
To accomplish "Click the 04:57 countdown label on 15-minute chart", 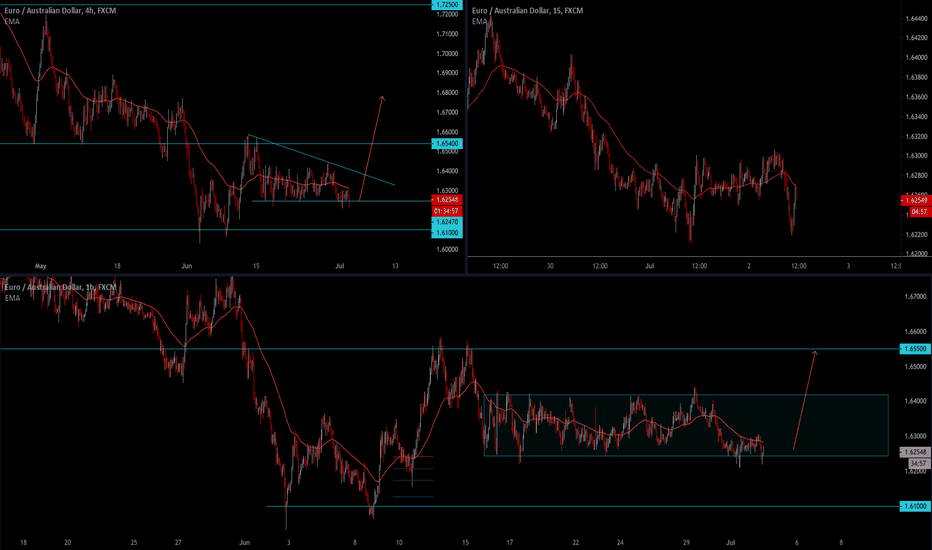I will point(919,212).
